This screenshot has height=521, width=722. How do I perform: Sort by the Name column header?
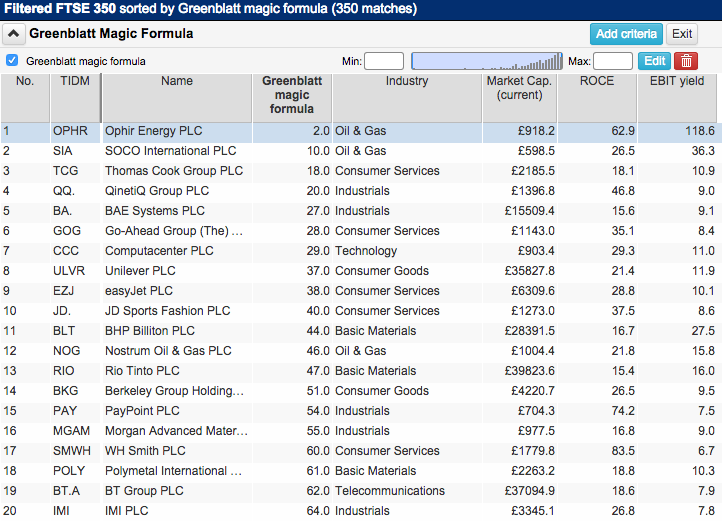pos(177,98)
